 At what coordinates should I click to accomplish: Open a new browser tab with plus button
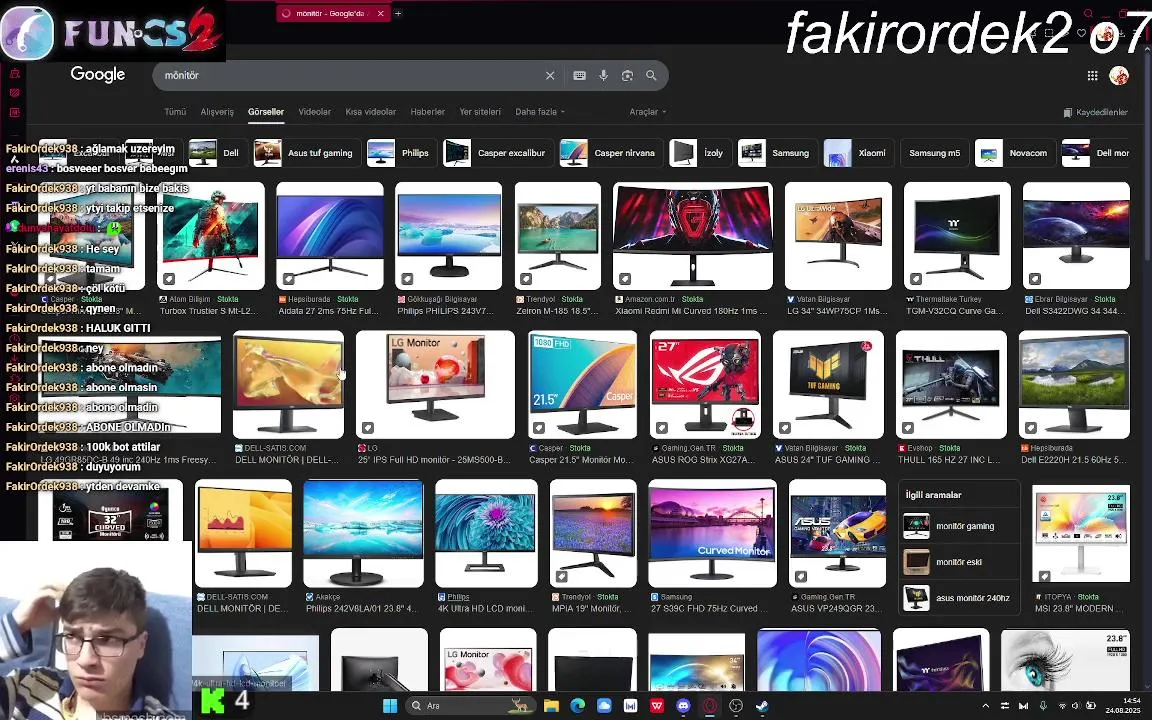pos(398,13)
